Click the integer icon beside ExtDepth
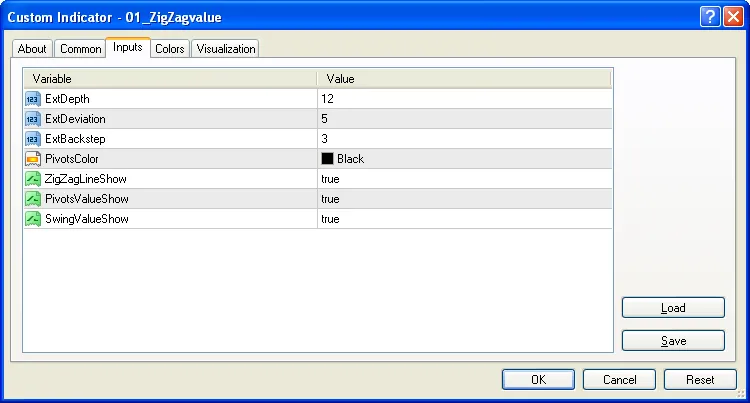The width and height of the screenshot is (750, 403). [33, 99]
